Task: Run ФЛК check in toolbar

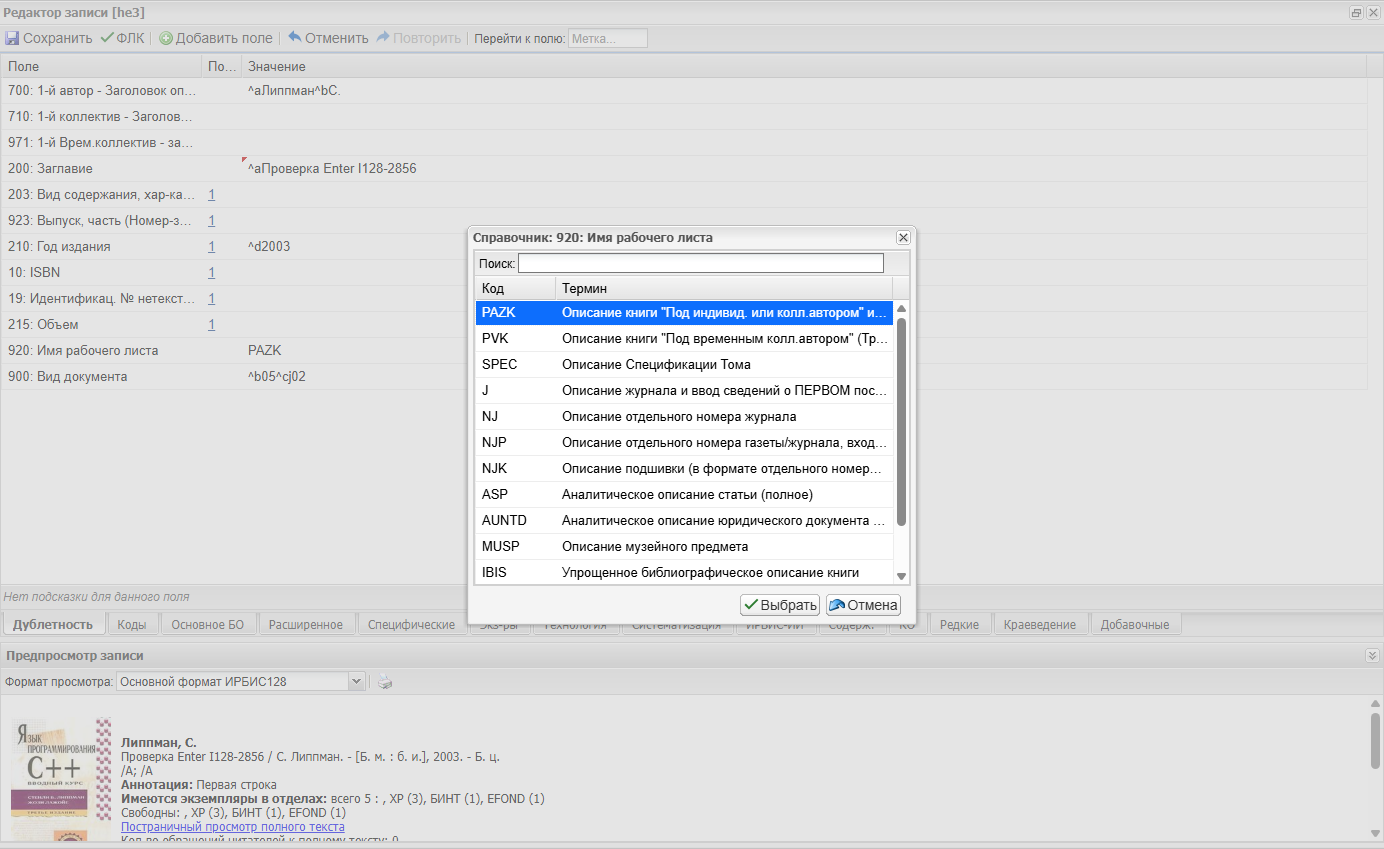Action: [122, 38]
